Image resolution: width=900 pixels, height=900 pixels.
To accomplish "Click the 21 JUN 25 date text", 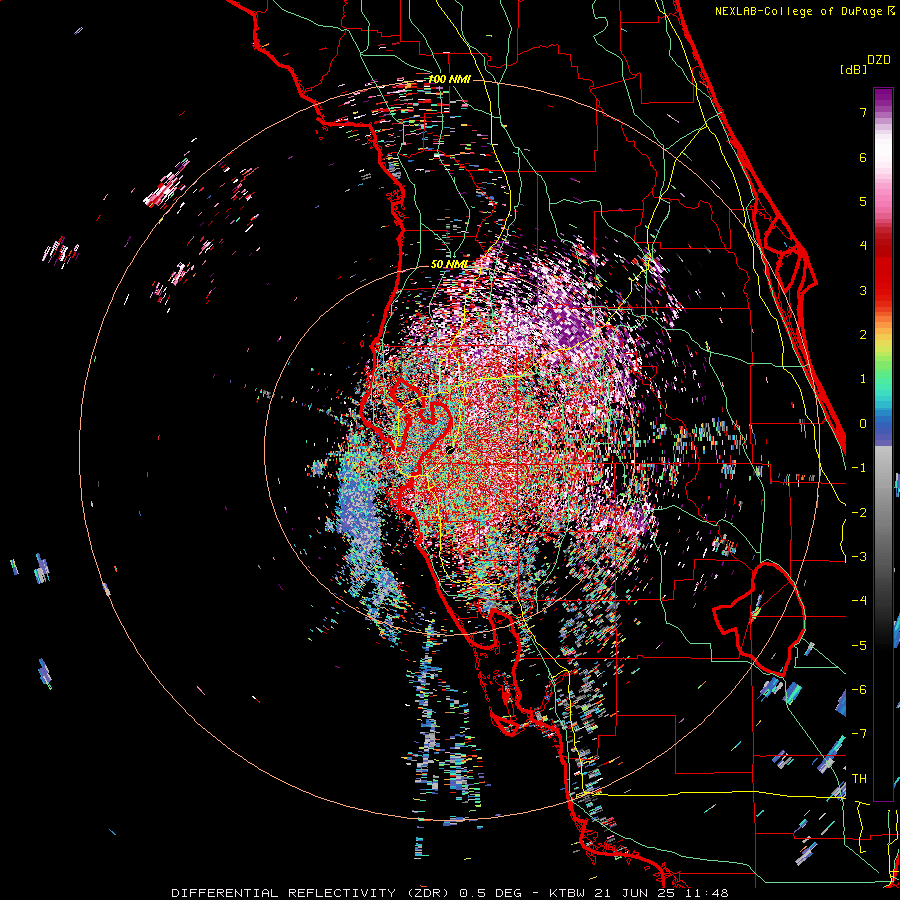I will [x=637, y=893].
